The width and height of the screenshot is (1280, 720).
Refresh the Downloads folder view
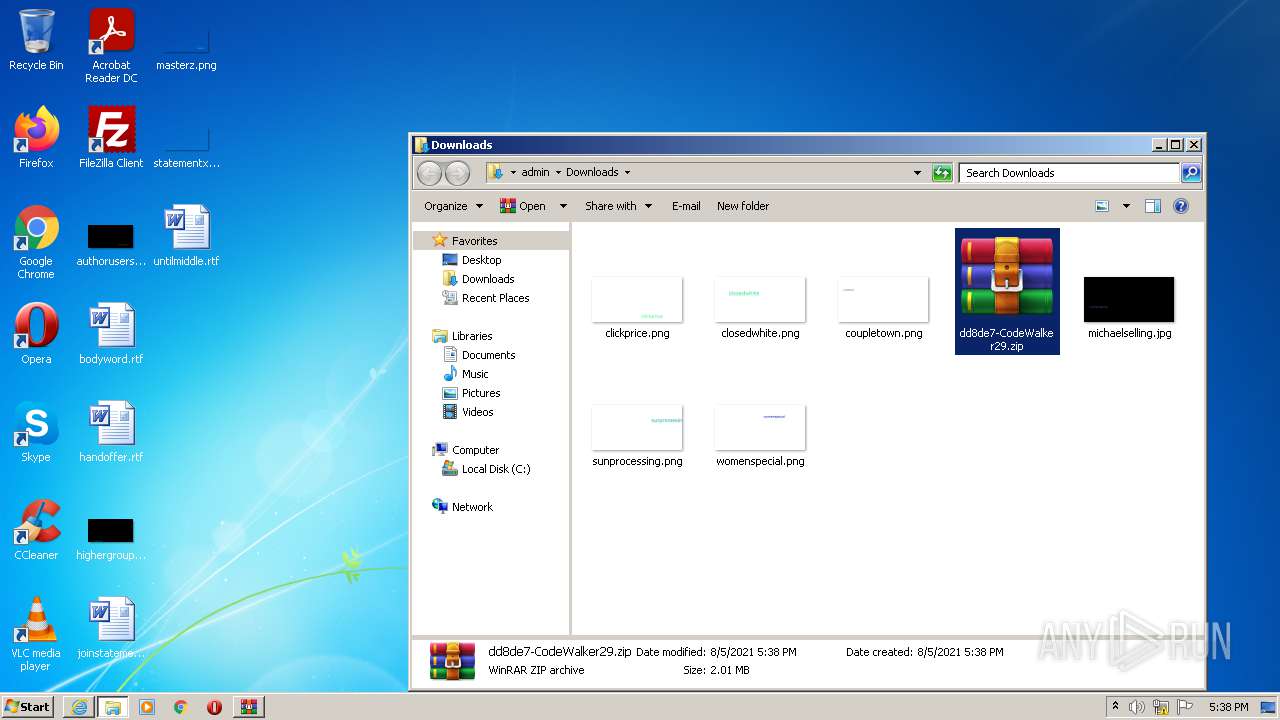point(942,173)
